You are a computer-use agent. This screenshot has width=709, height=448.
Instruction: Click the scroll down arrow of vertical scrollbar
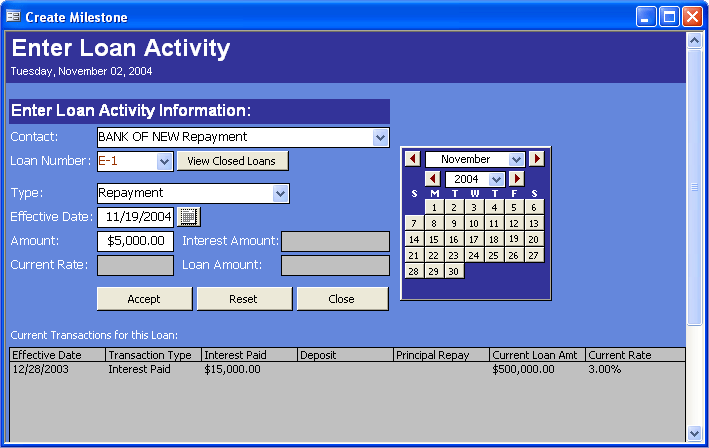coord(694,434)
